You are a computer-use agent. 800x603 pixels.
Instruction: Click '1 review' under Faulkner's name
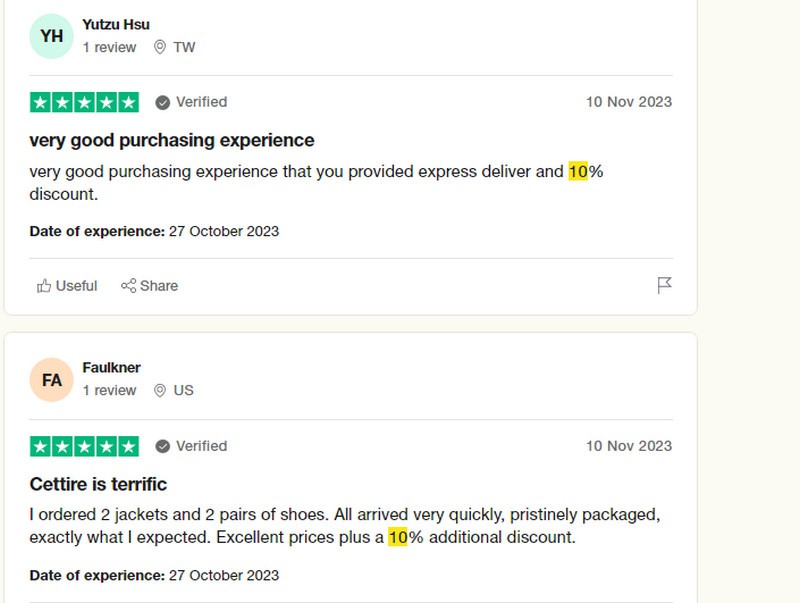pyautogui.click(x=109, y=390)
